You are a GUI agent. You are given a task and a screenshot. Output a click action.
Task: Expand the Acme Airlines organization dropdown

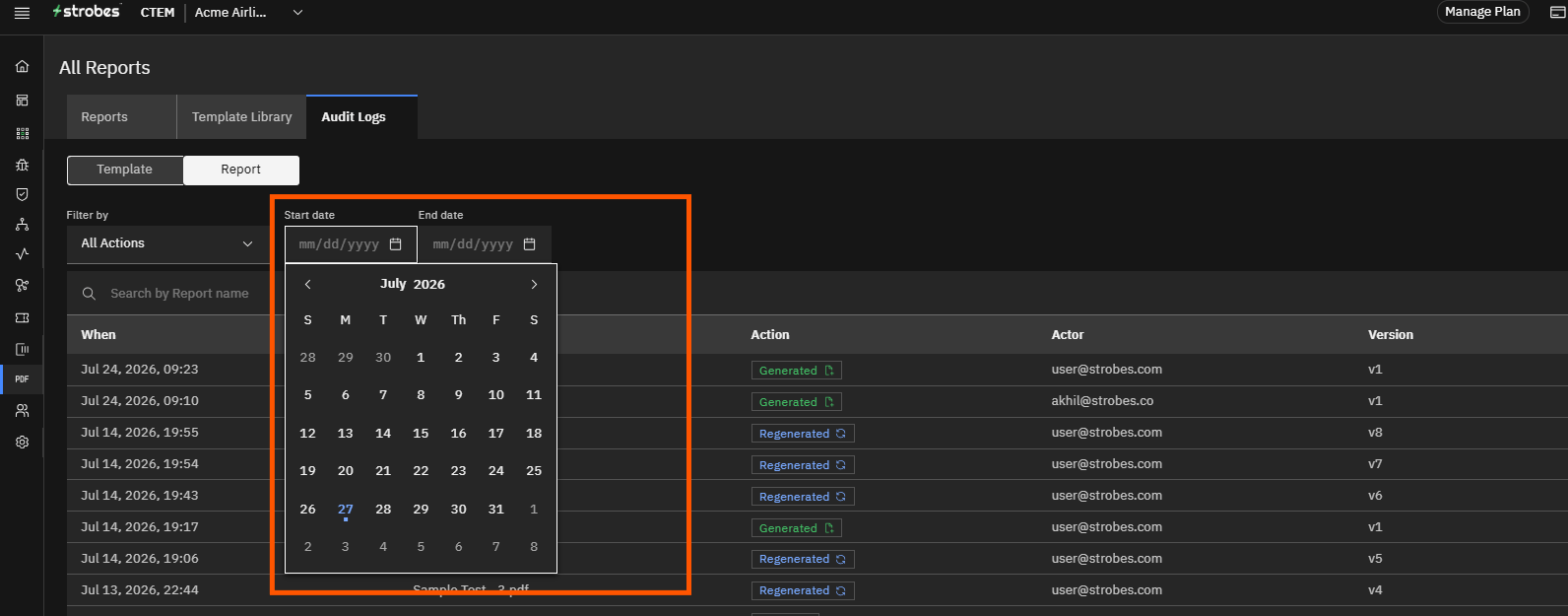pyautogui.click(x=248, y=13)
